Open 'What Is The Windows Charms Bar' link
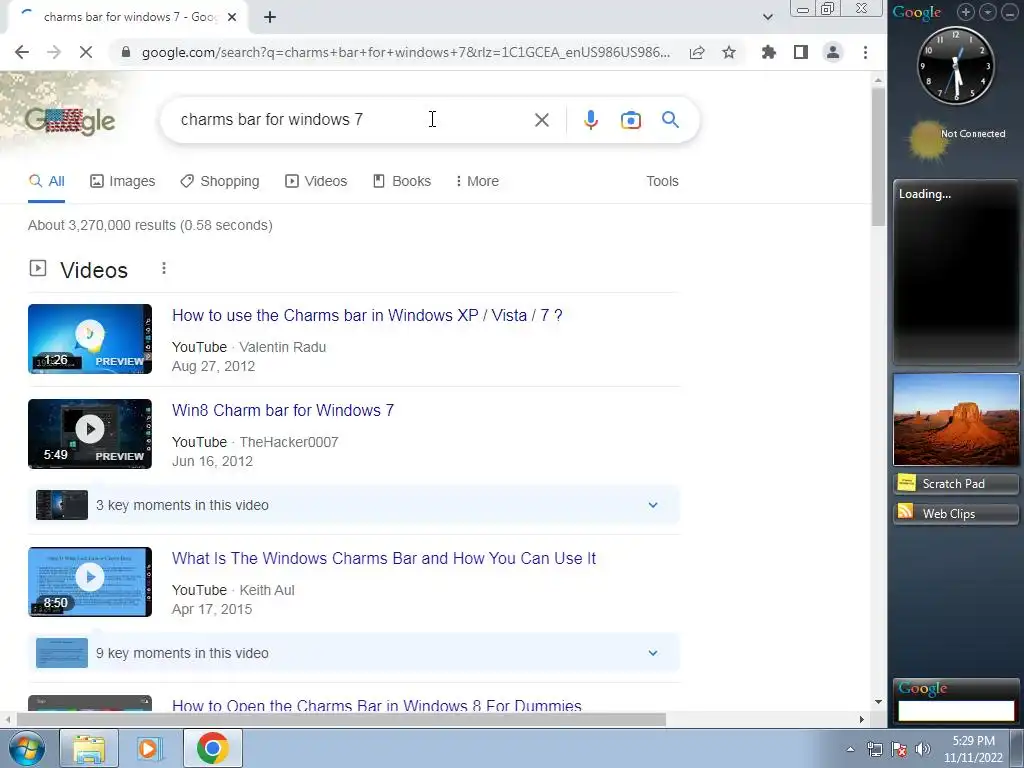This screenshot has height=768, width=1024. click(x=384, y=558)
